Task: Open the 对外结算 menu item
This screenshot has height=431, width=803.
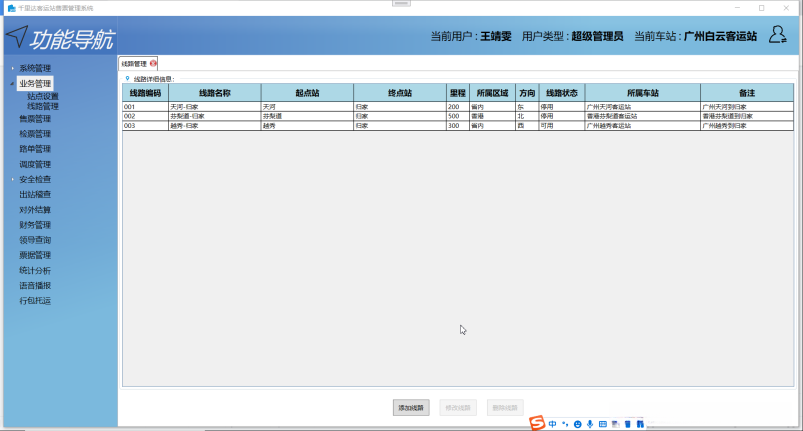Action: (35, 210)
